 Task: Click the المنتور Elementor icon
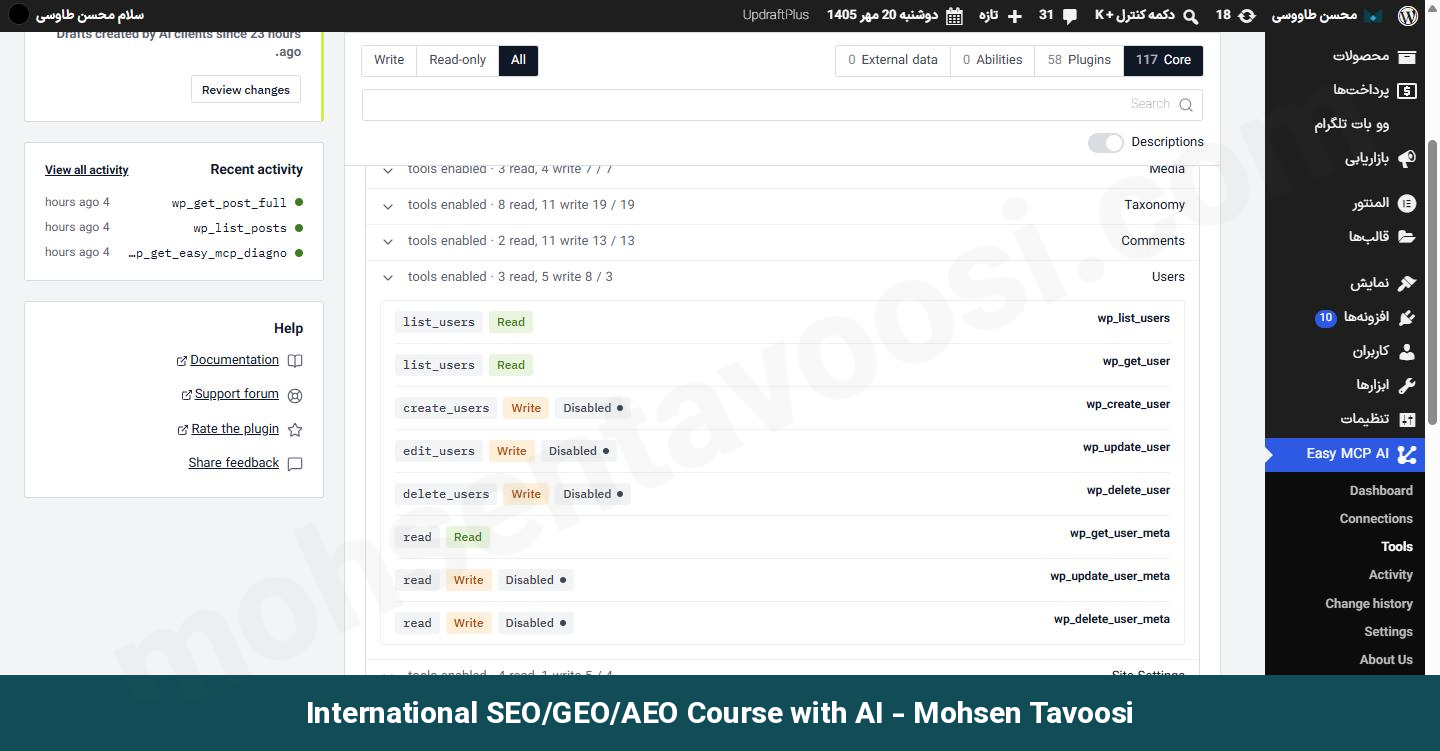(1407, 203)
